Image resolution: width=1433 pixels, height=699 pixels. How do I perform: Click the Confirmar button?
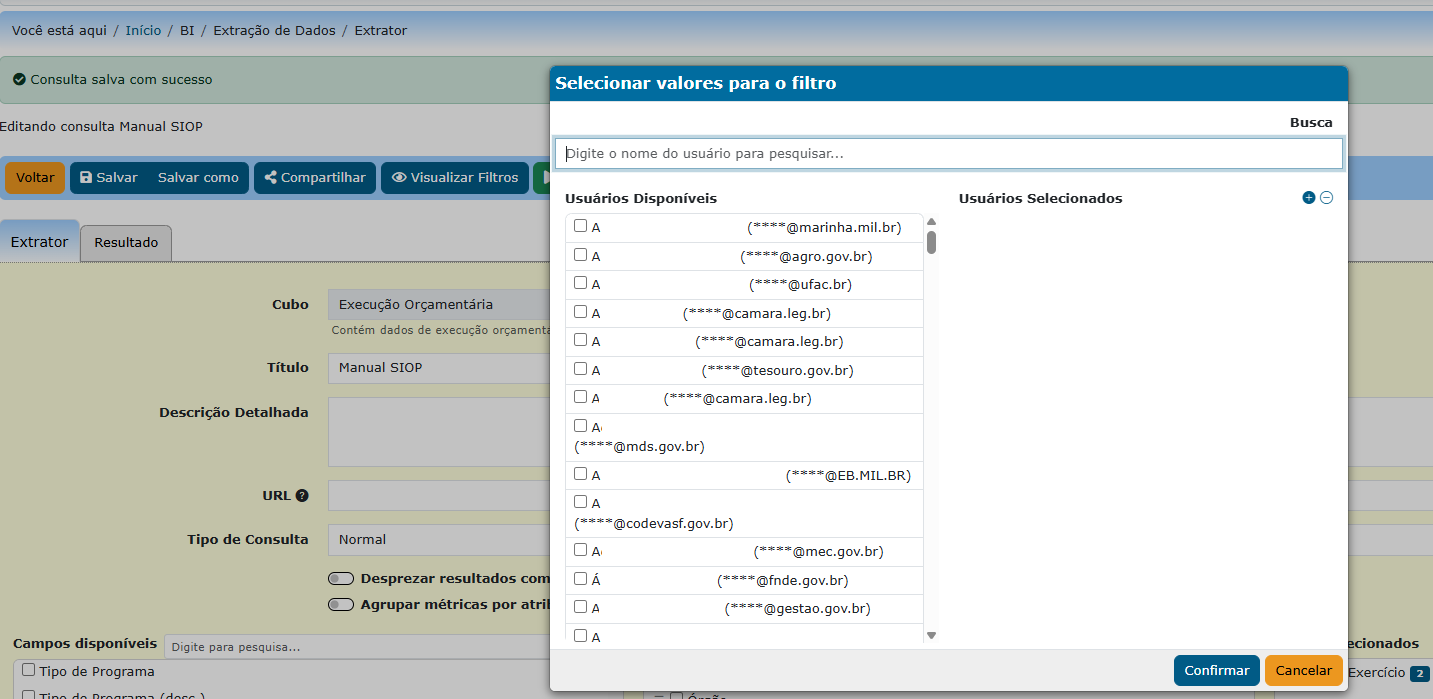(1216, 670)
